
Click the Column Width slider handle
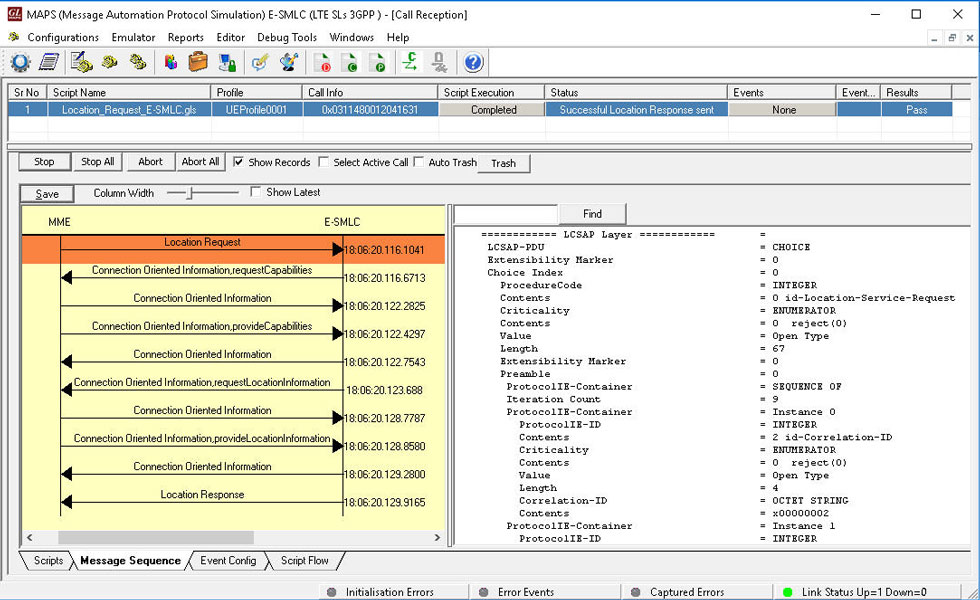pyautogui.click(x=189, y=192)
